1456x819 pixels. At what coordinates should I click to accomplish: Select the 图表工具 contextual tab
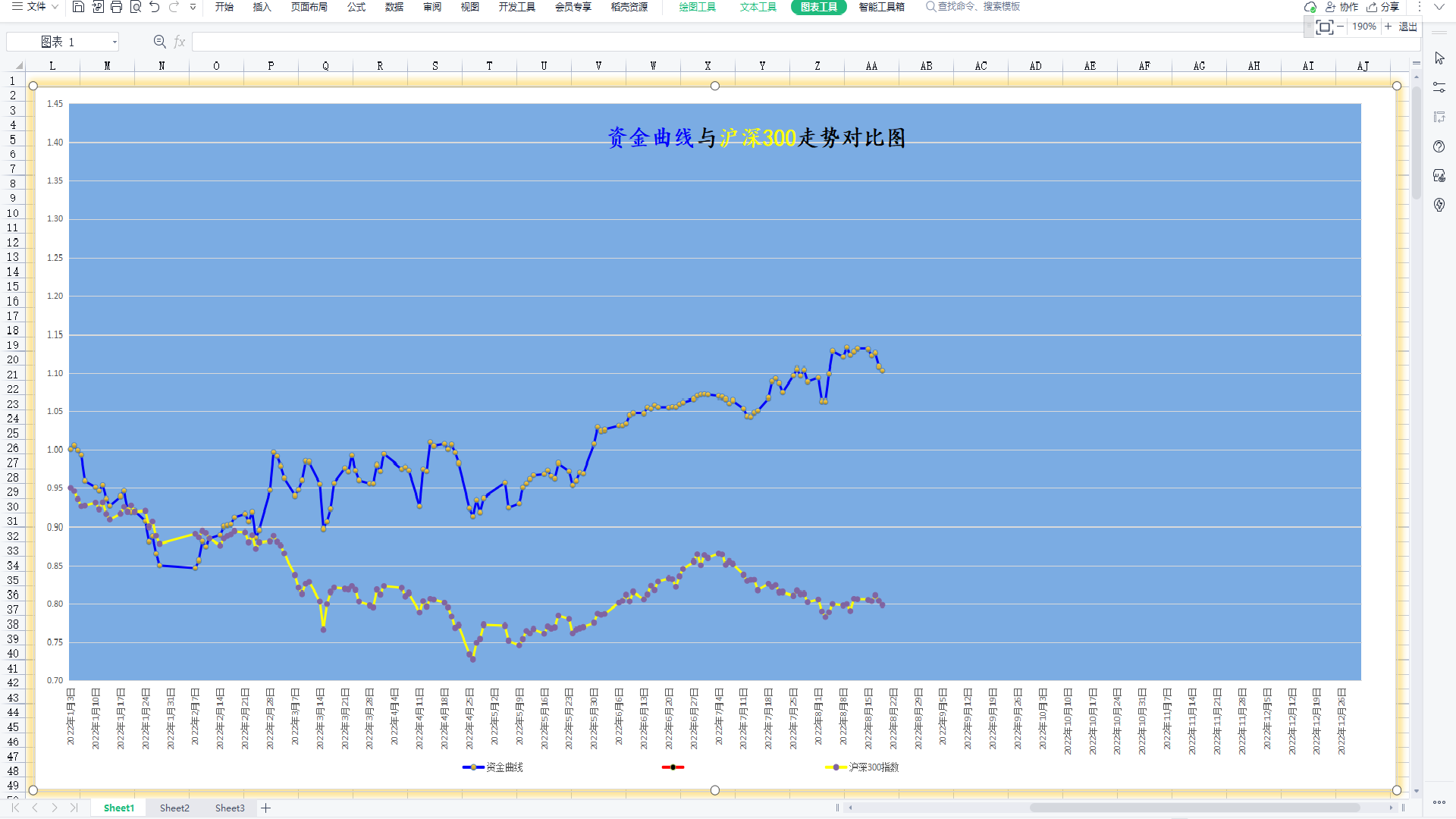819,7
